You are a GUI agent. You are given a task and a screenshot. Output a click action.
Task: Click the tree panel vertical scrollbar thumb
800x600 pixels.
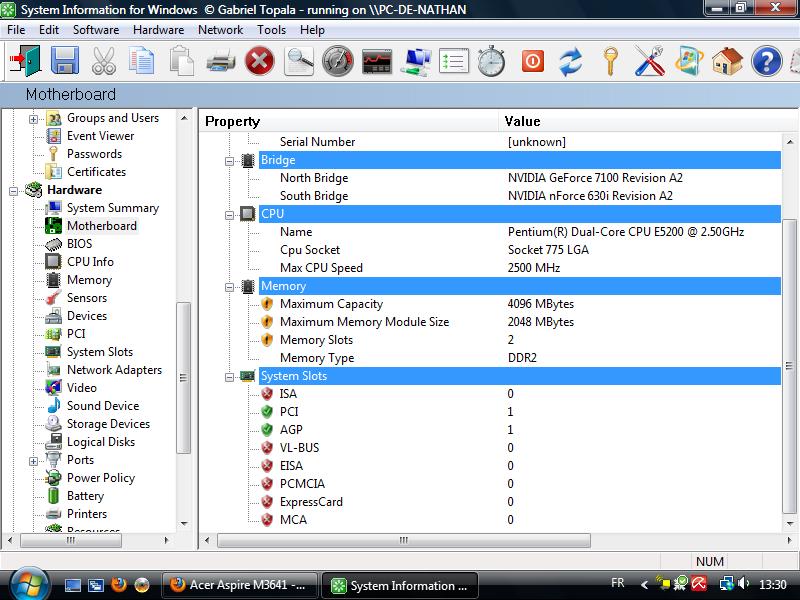[x=183, y=378]
